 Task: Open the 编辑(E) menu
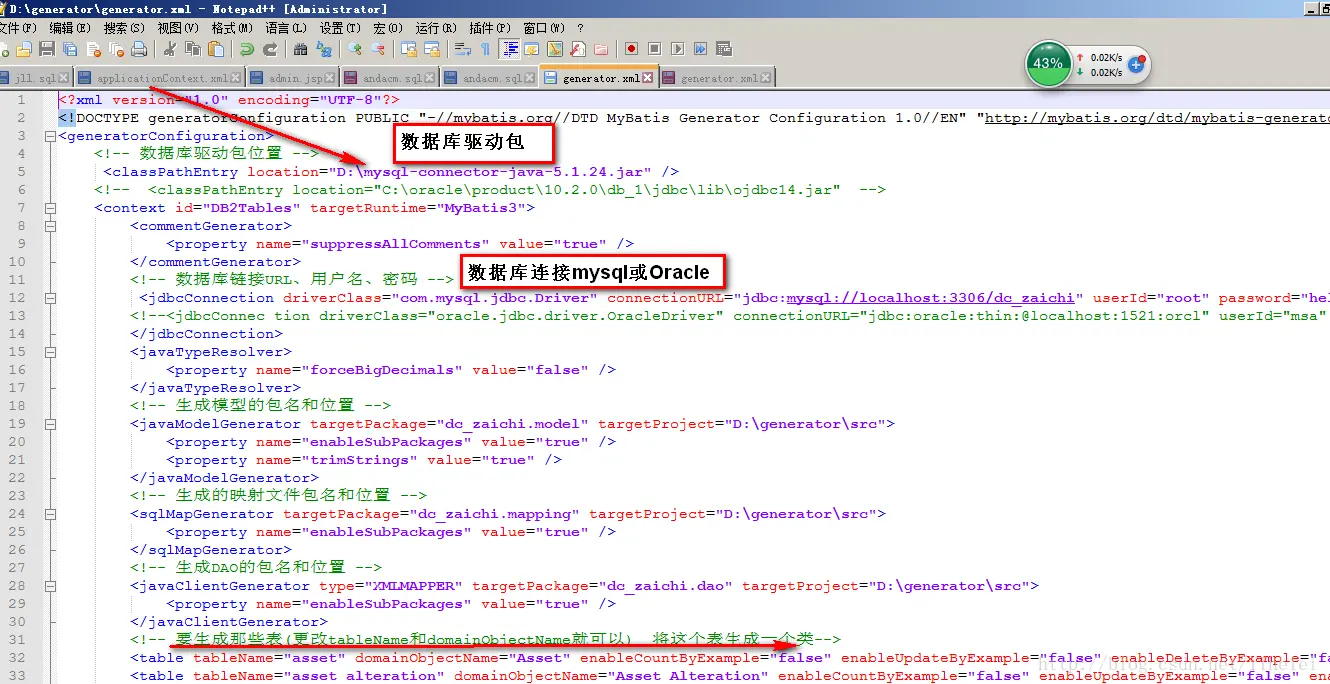pos(70,28)
